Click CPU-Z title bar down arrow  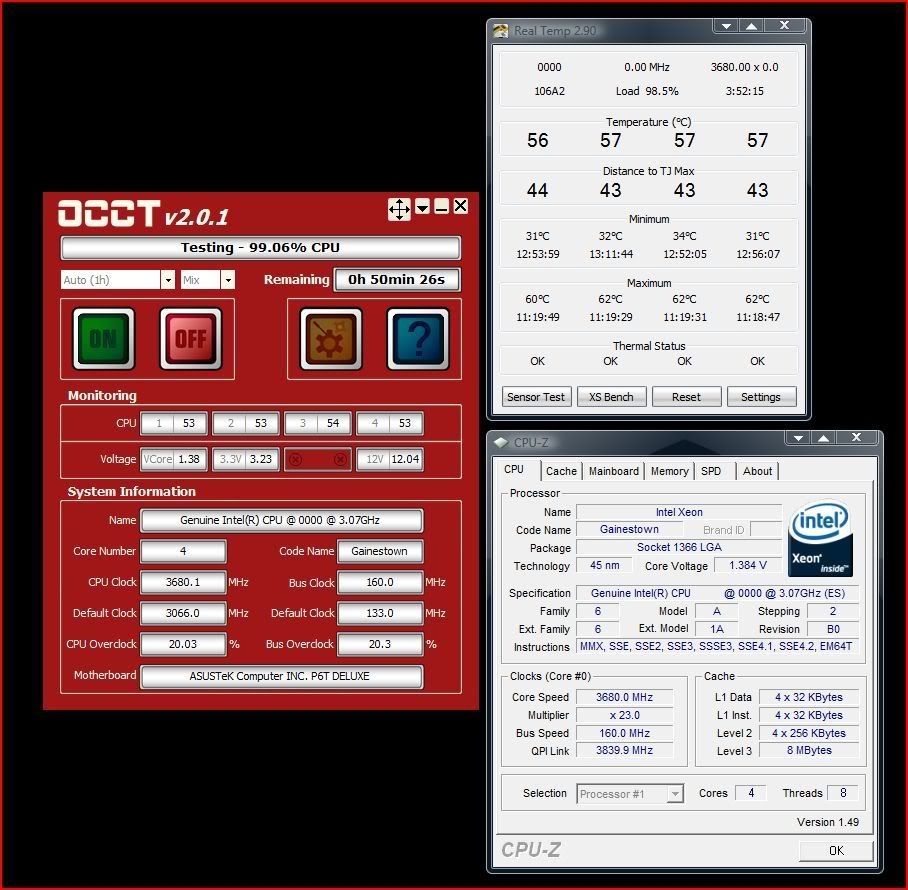click(798, 438)
